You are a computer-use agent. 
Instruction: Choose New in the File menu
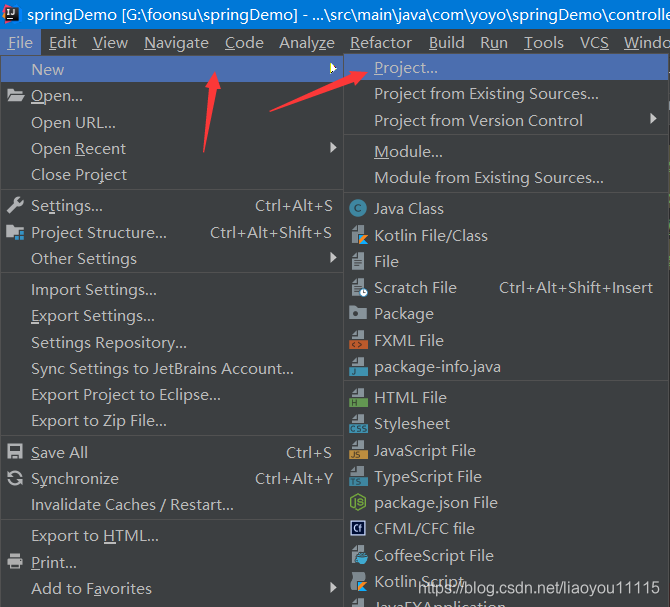[172, 69]
